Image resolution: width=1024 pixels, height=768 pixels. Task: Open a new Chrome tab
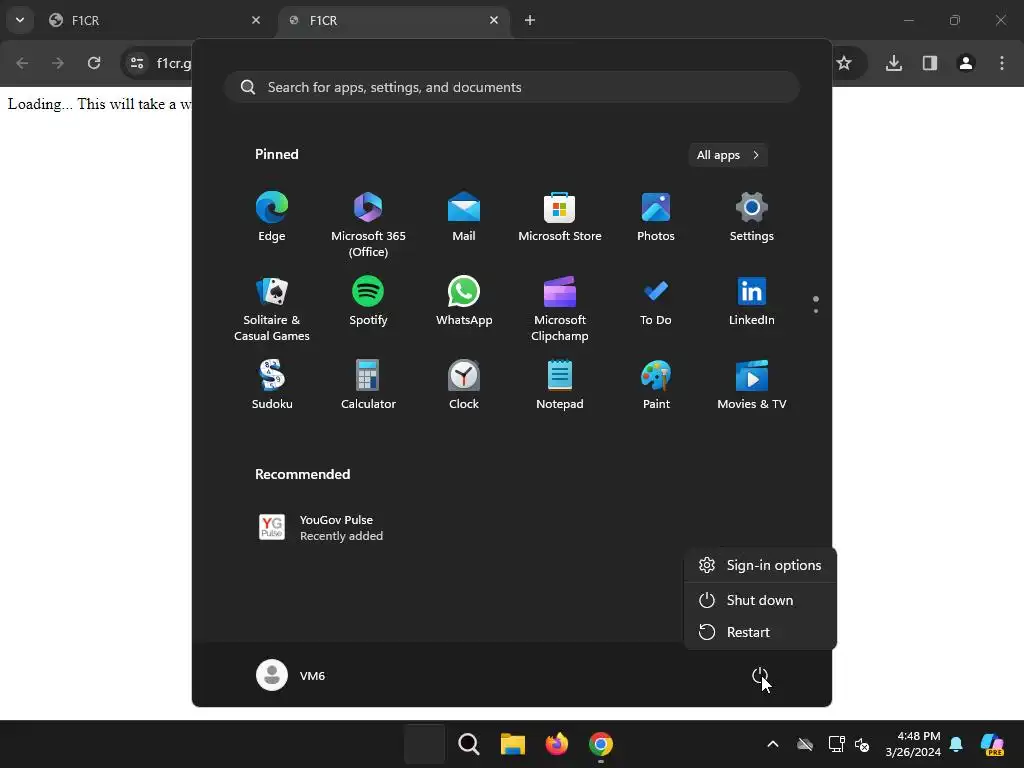pos(530,20)
